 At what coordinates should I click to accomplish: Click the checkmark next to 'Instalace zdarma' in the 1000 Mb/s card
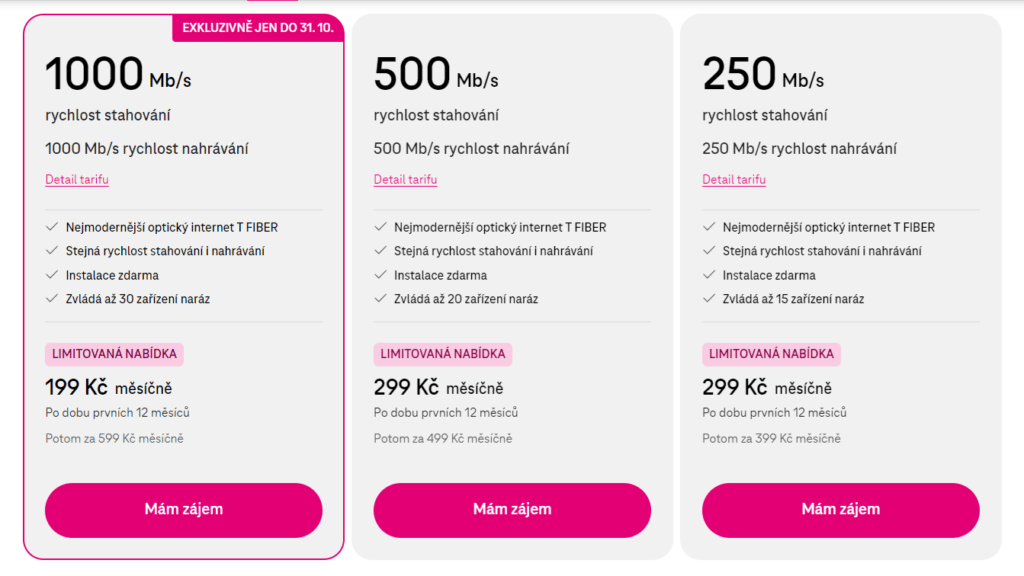click(52, 275)
